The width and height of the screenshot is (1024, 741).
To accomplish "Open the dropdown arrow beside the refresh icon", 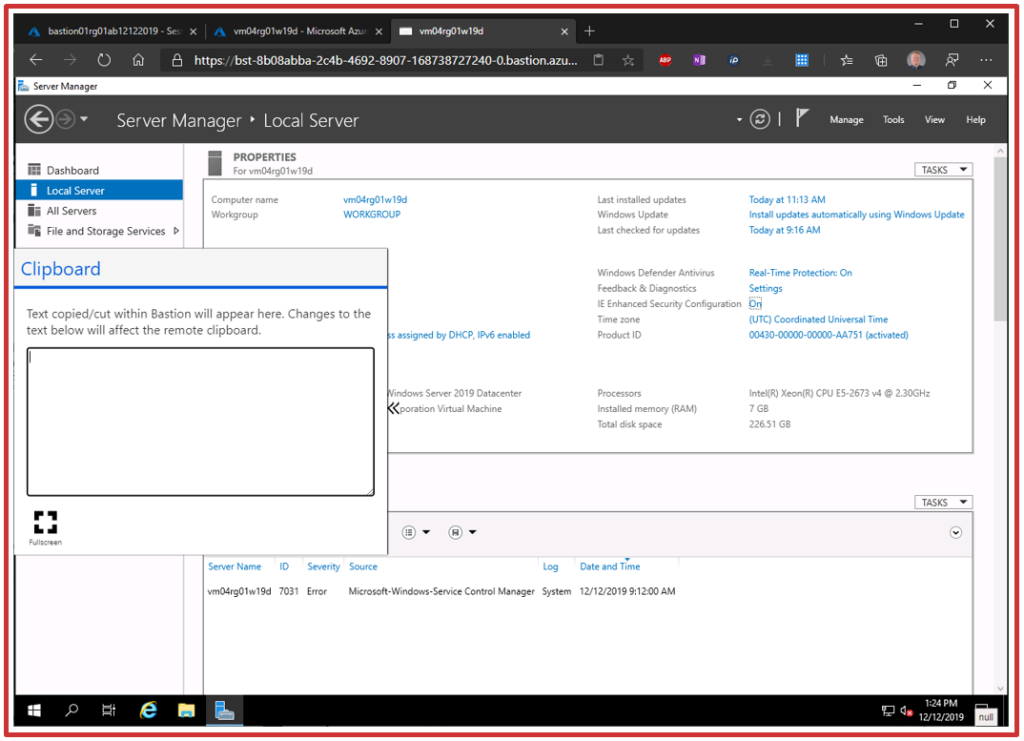I will (x=739, y=120).
